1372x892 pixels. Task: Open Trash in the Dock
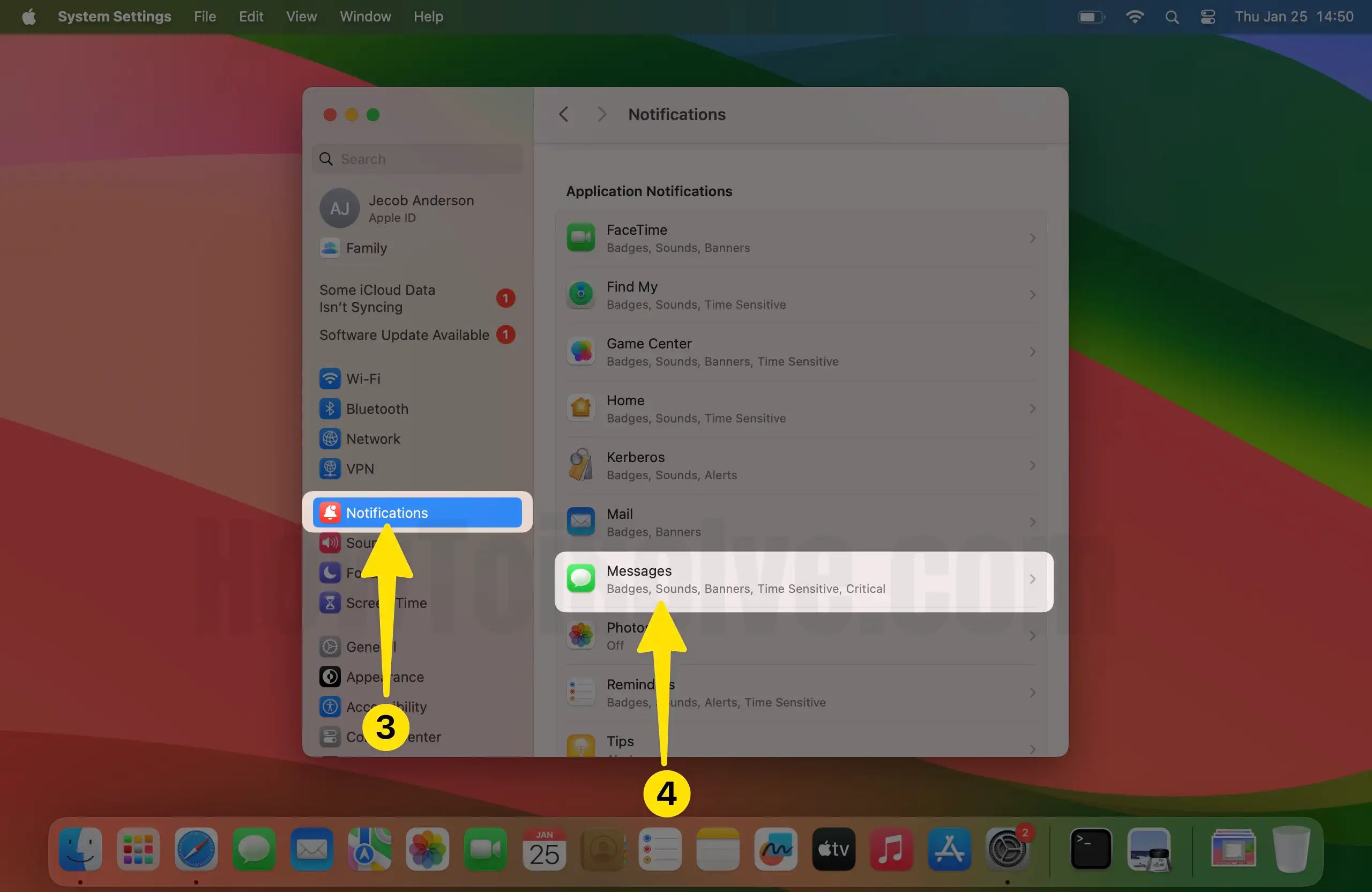[1291, 849]
